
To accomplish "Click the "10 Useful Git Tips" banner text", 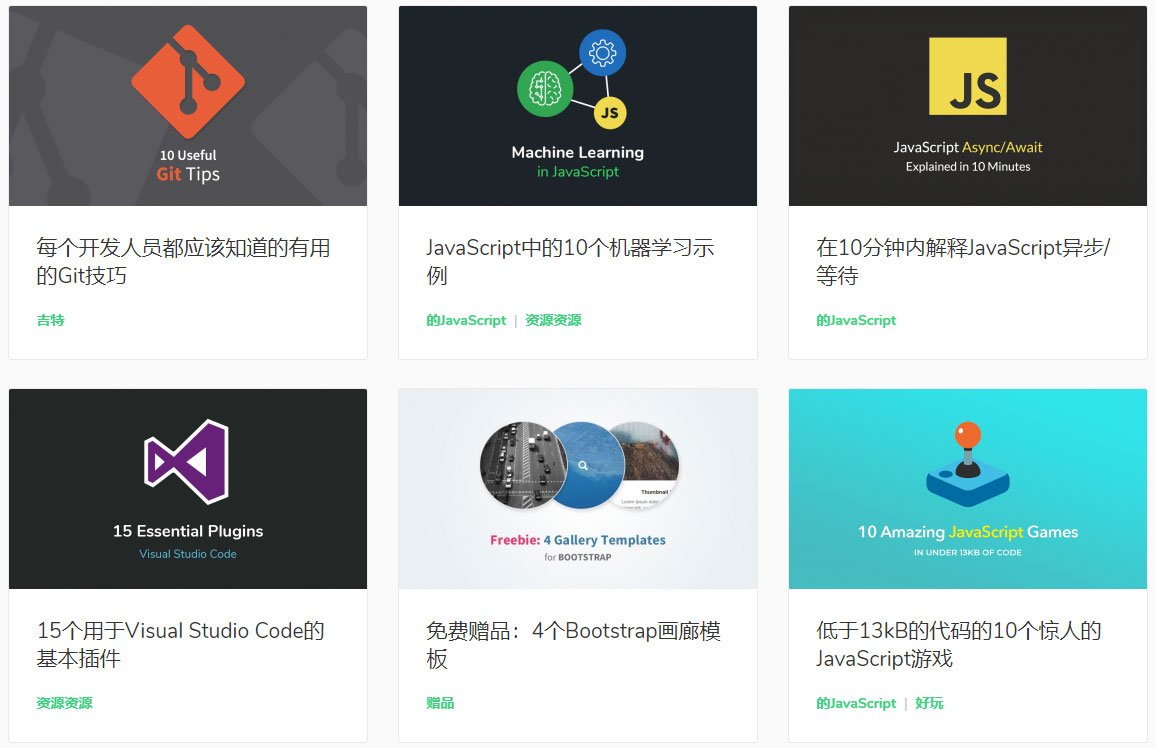I will tap(188, 166).
